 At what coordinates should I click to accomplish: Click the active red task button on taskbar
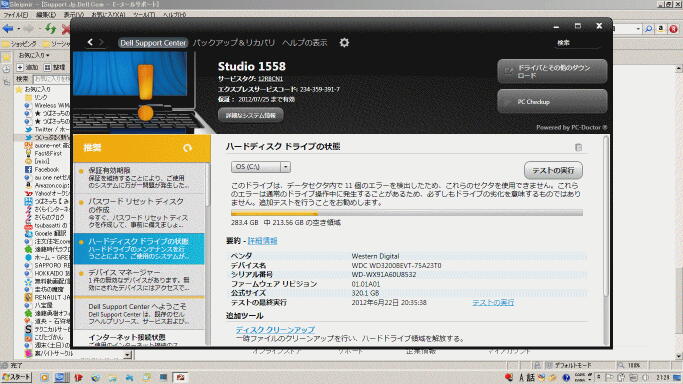pyautogui.click(x=180, y=377)
